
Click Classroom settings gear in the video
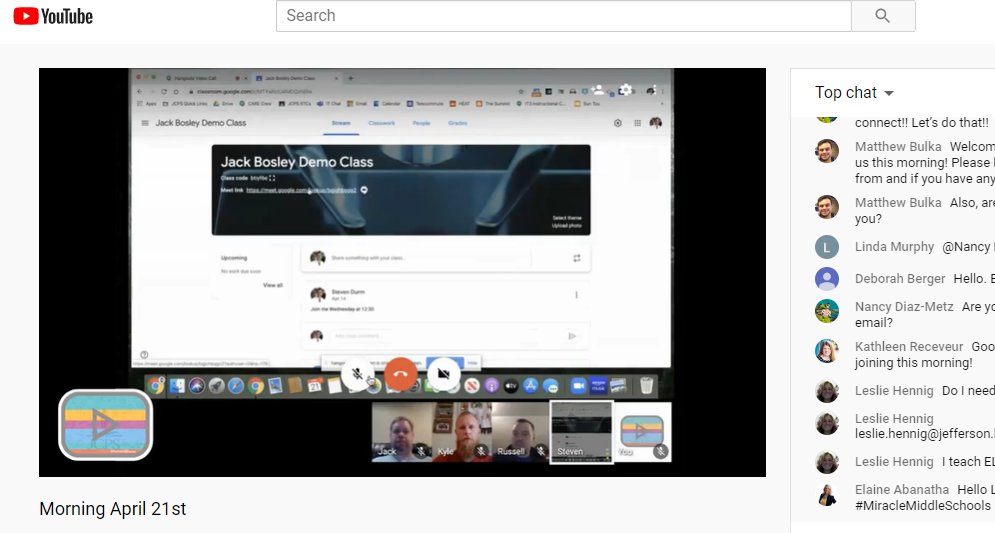pyautogui.click(x=617, y=123)
